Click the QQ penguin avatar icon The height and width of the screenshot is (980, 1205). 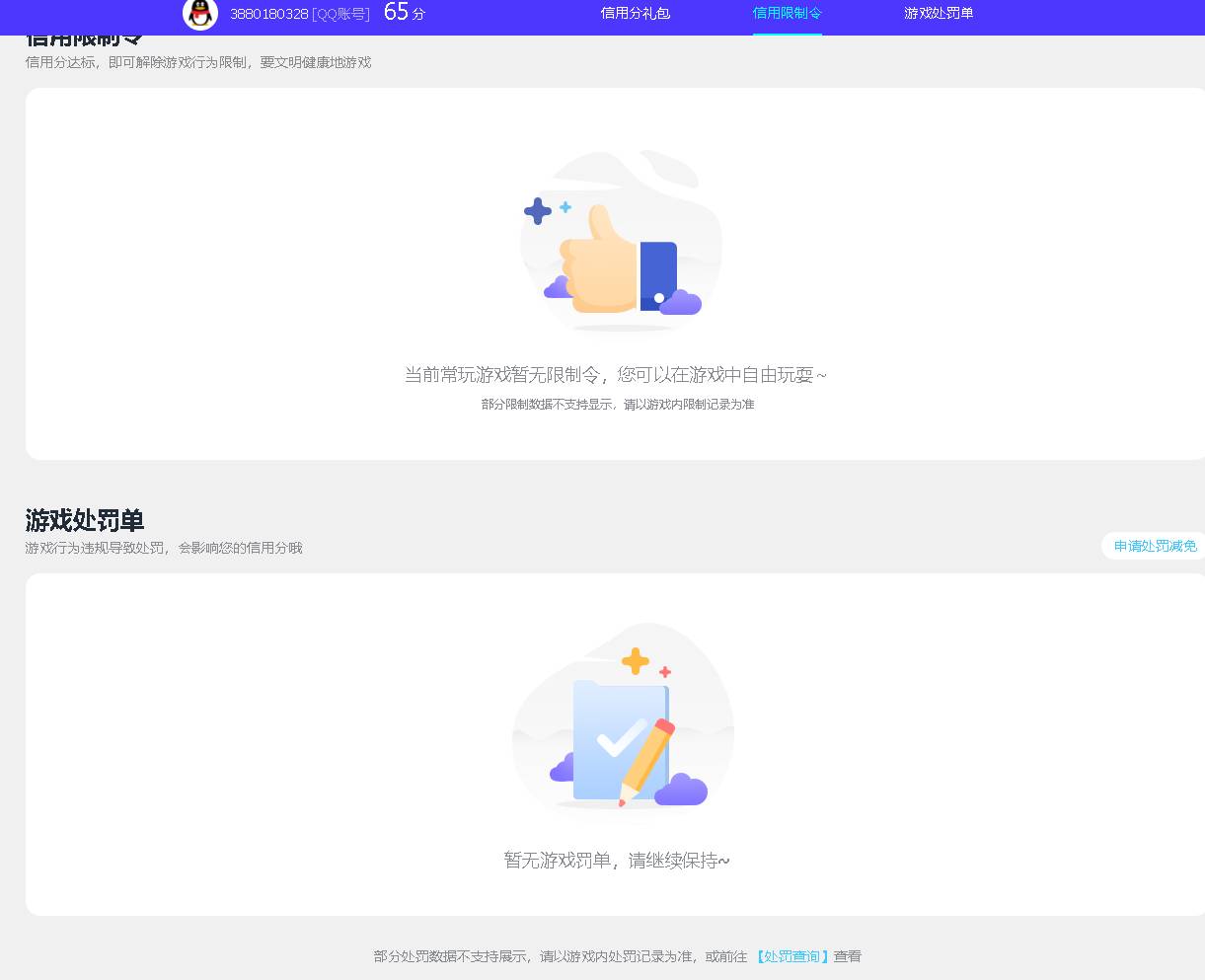pos(200,15)
